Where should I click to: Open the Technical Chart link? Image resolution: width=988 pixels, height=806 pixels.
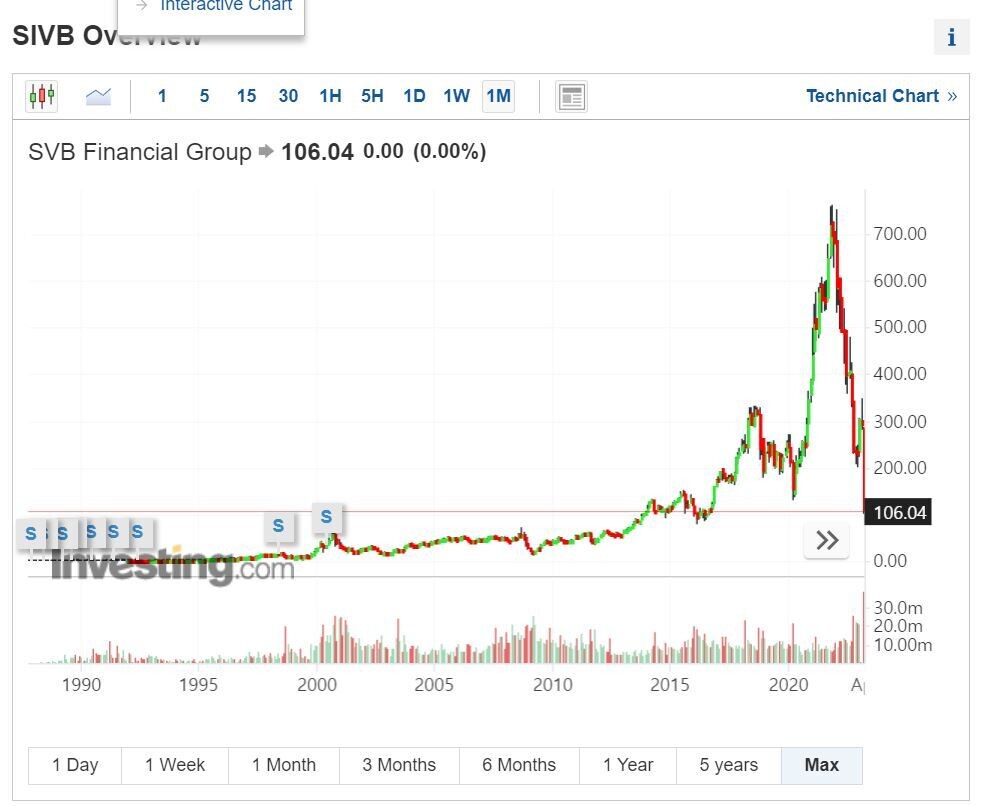pos(880,96)
